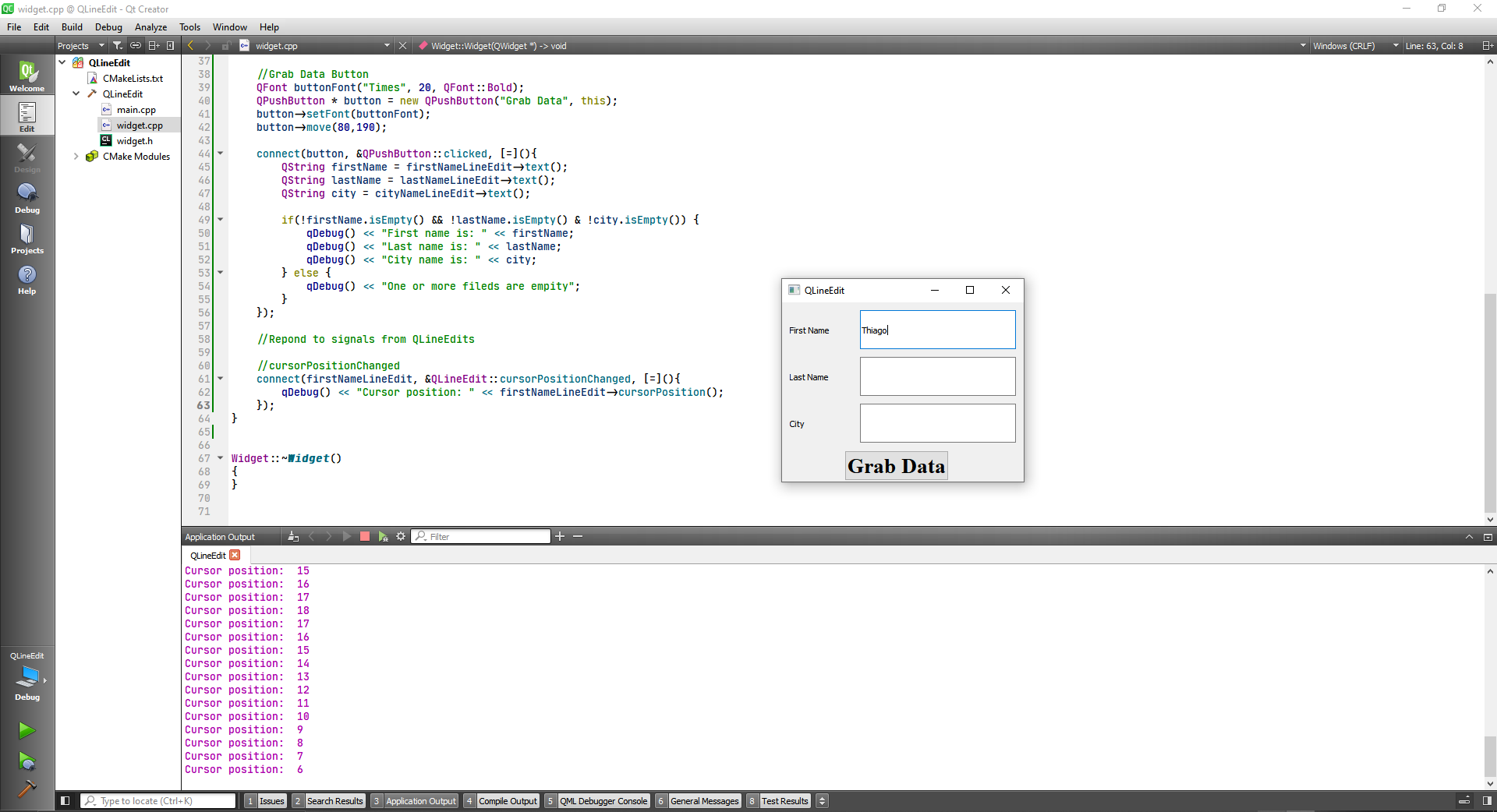1497x812 pixels.
Task: Go back in editor navigation history
Action: pyautogui.click(x=191, y=45)
